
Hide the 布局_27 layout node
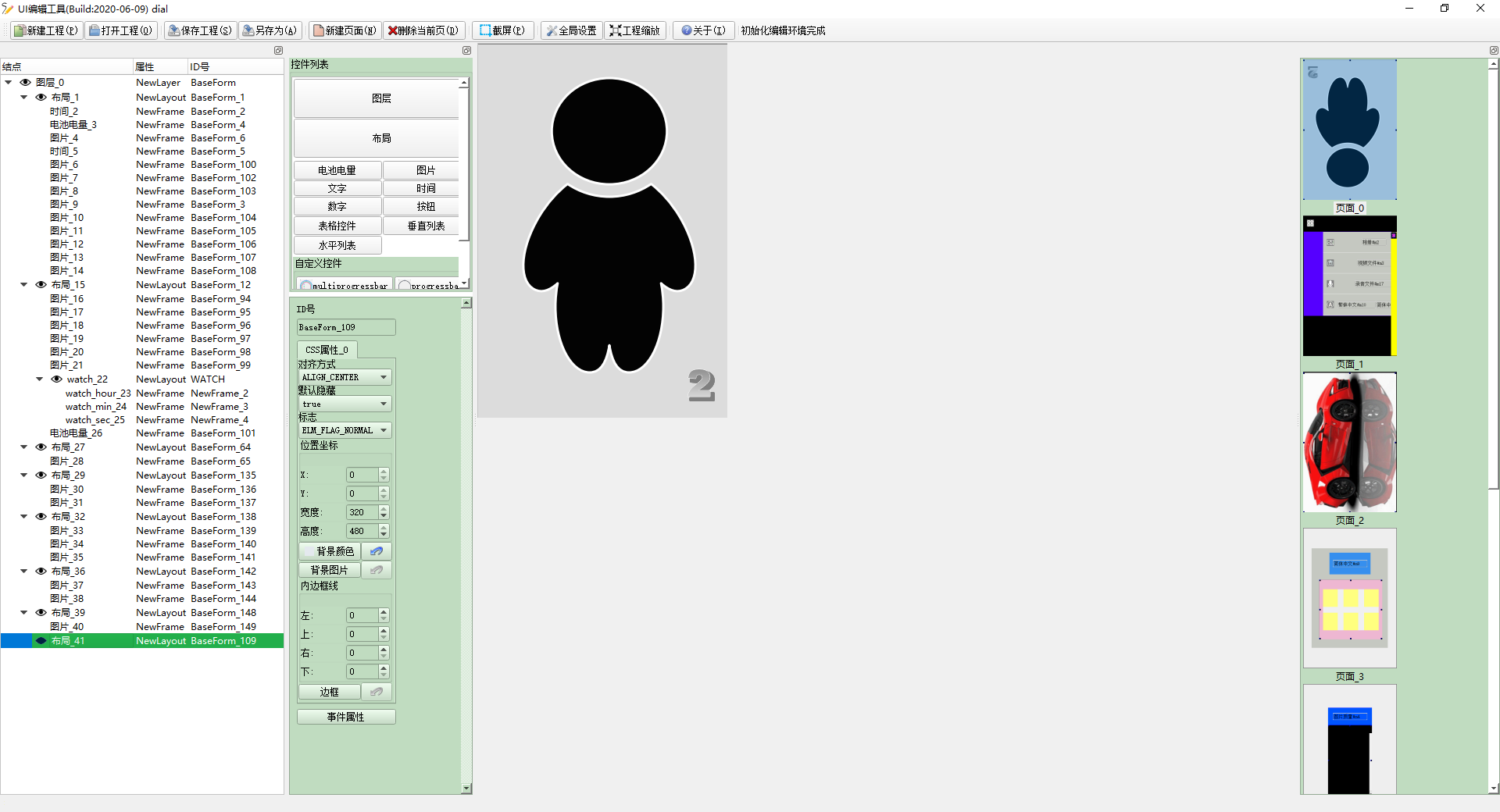pyautogui.click(x=41, y=447)
